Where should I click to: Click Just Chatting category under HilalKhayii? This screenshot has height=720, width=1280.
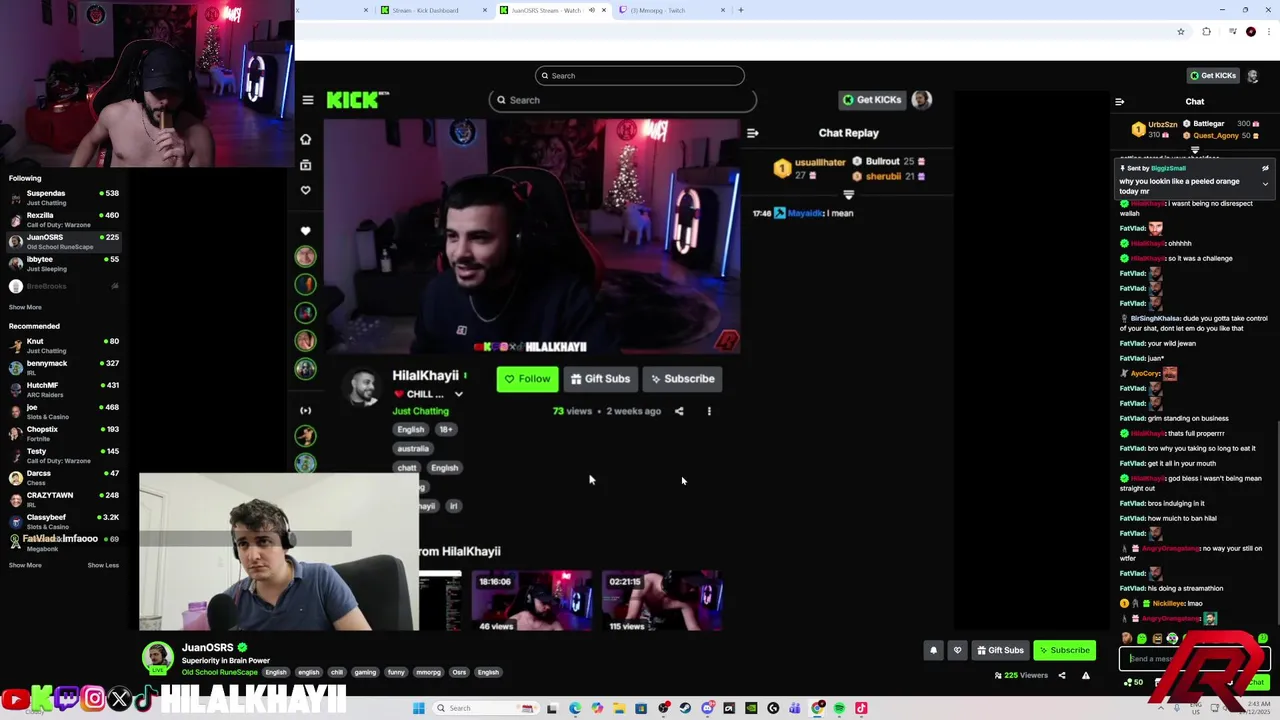click(421, 411)
